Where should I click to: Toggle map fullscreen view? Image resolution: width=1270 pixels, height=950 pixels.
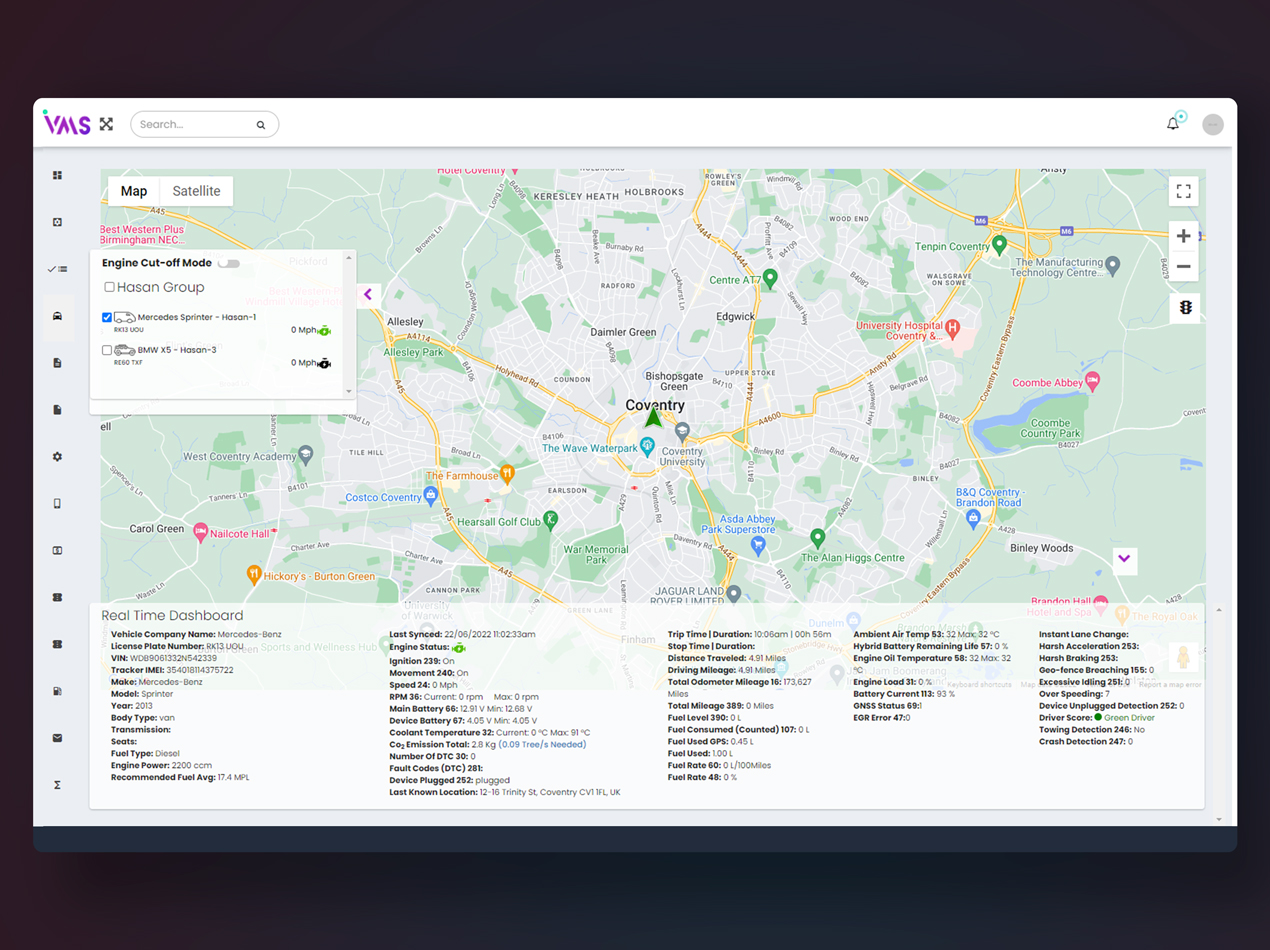[x=1183, y=191]
